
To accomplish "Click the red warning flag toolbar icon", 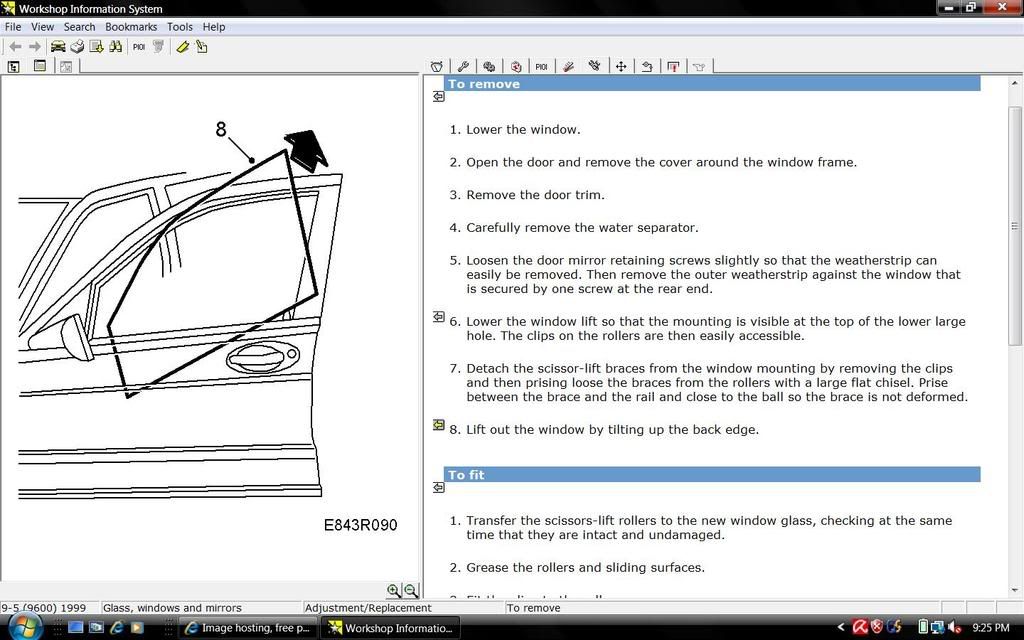I will tap(673, 66).
